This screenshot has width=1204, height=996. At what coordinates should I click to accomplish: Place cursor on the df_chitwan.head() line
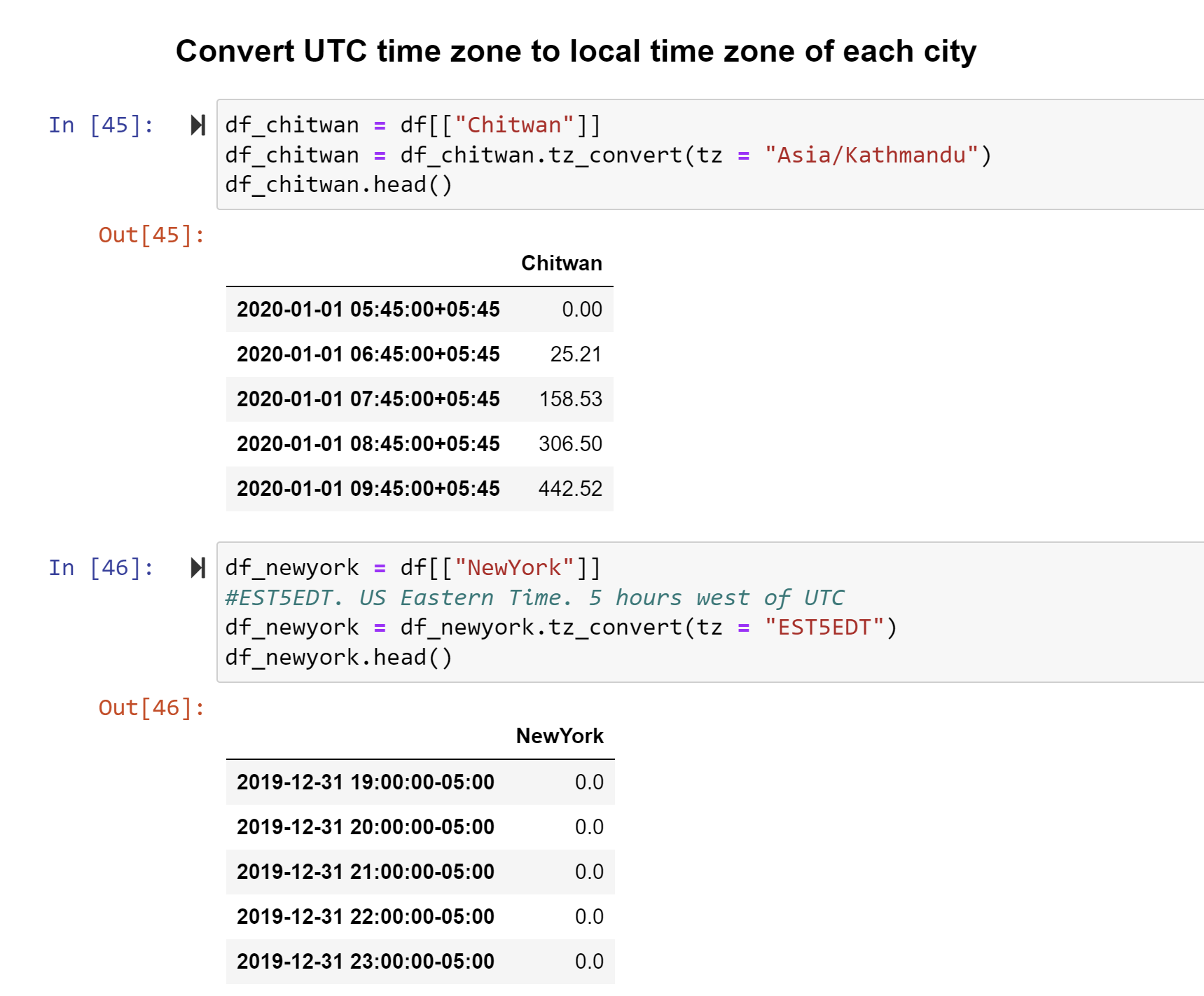(339, 185)
